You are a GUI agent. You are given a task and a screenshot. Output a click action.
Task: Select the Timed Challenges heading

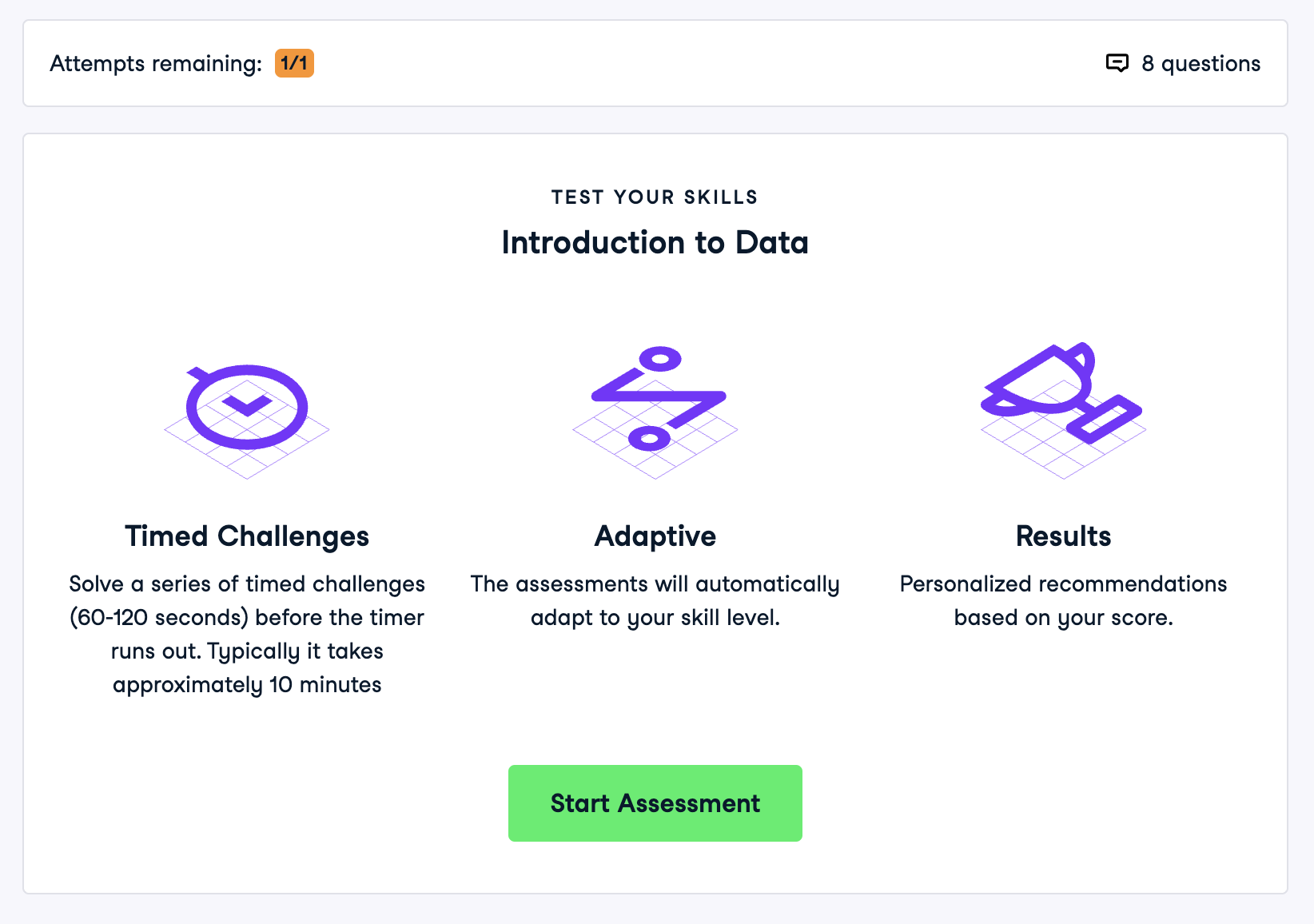coord(247,536)
